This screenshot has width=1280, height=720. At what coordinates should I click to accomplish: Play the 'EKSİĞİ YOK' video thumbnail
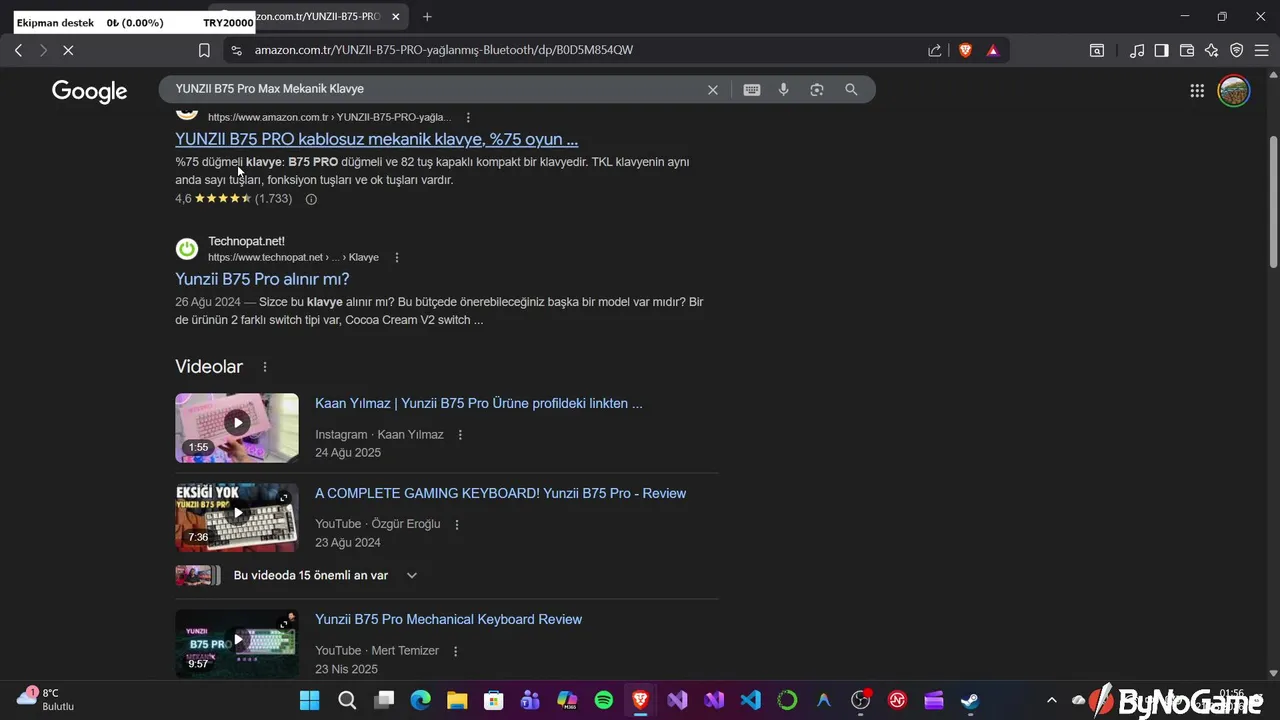(x=237, y=517)
